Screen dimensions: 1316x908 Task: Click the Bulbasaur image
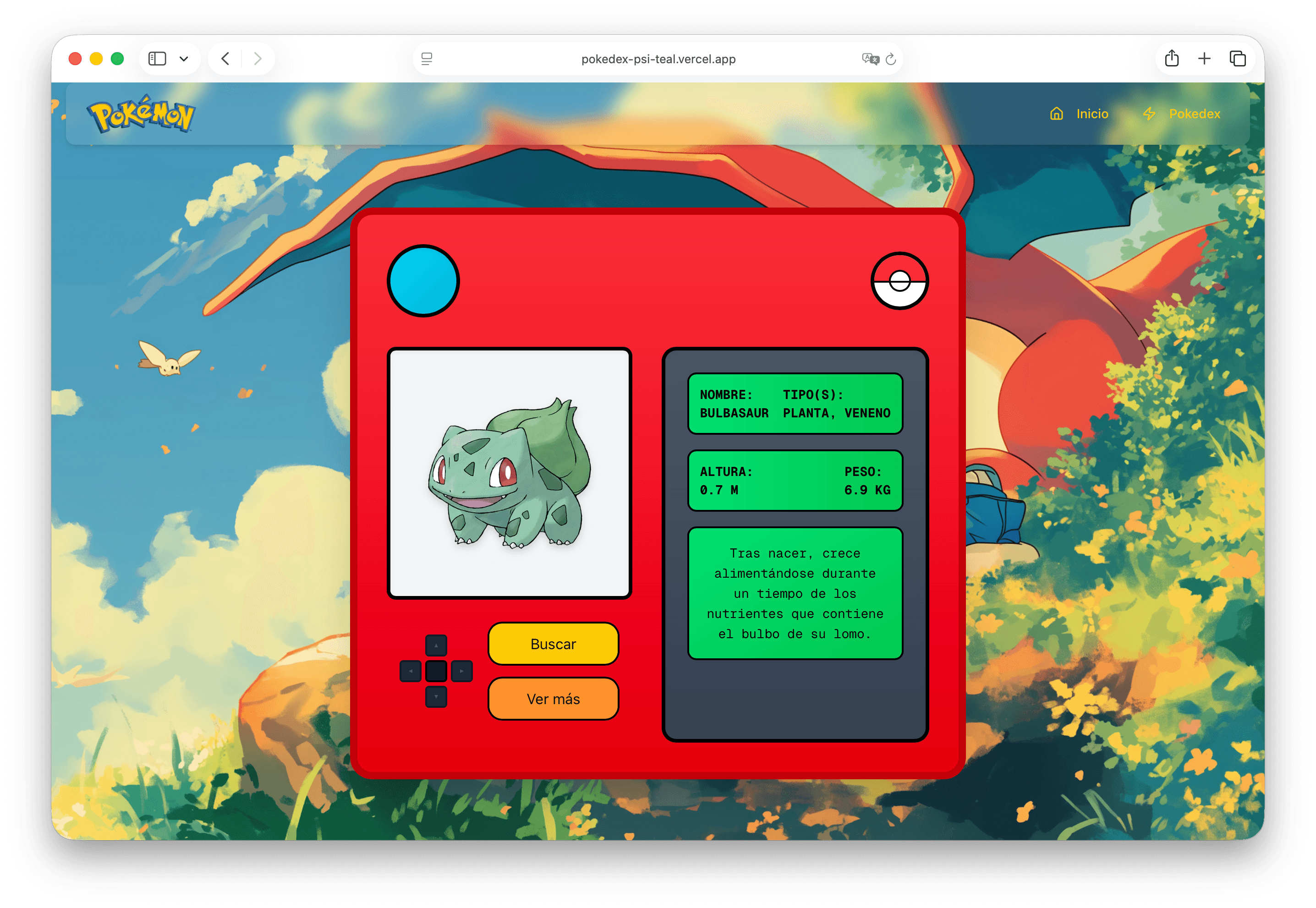[x=509, y=473]
